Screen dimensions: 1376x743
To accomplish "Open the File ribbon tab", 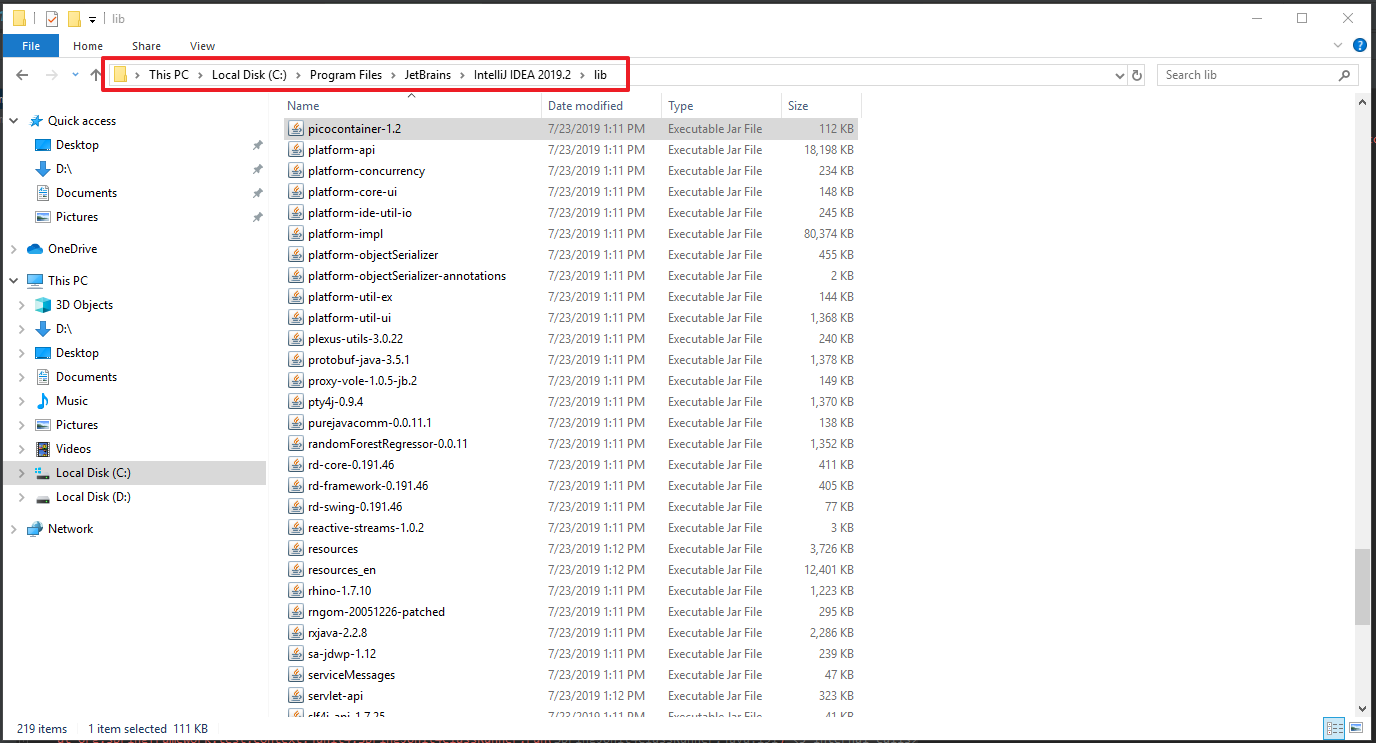I will pos(31,46).
